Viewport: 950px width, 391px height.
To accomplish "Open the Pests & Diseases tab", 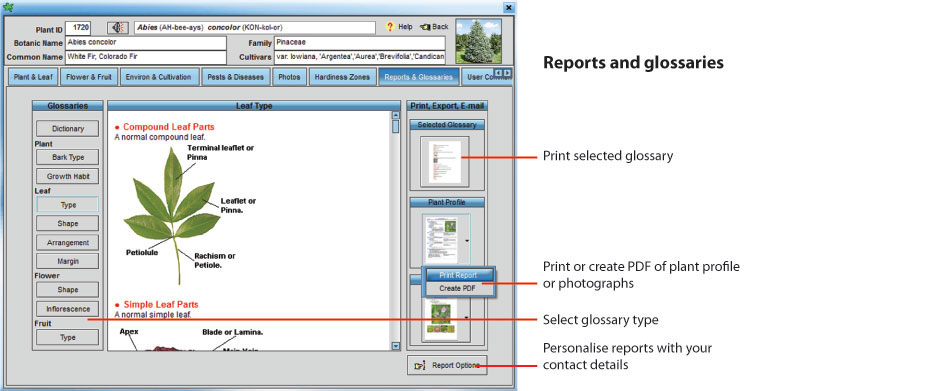I will click(236, 77).
